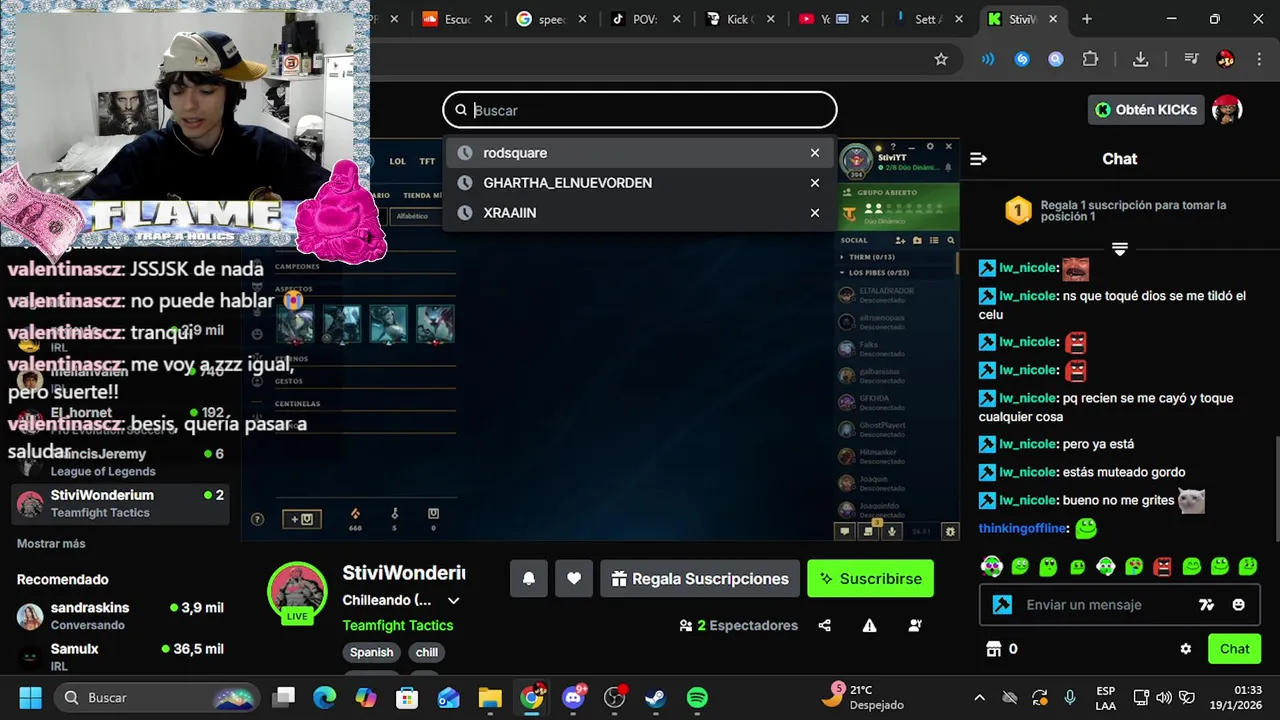Click the Shazam extension icon

[1022, 59]
